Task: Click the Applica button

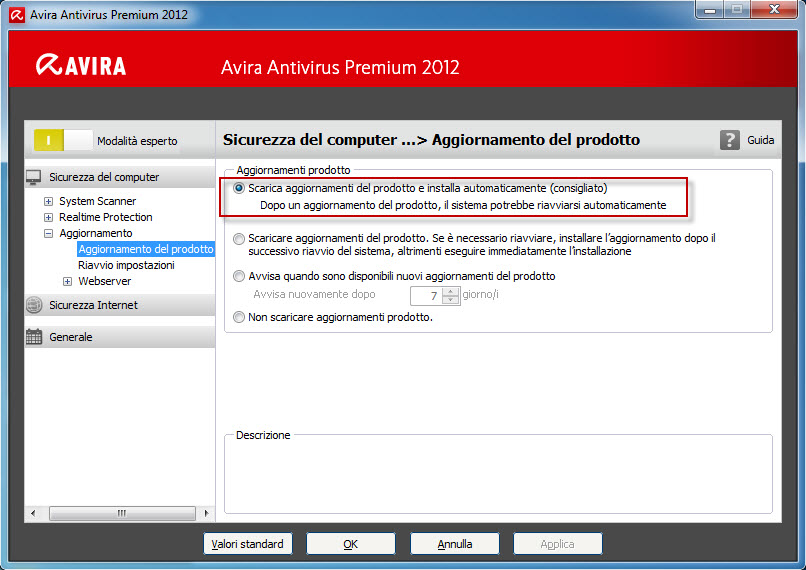Action: (558, 544)
